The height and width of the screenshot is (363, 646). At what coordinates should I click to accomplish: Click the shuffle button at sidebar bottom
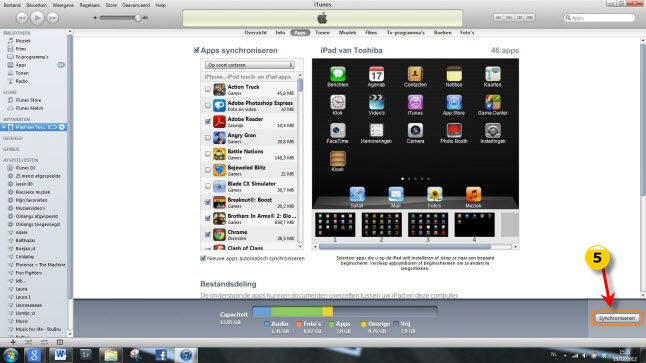click(28, 342)
